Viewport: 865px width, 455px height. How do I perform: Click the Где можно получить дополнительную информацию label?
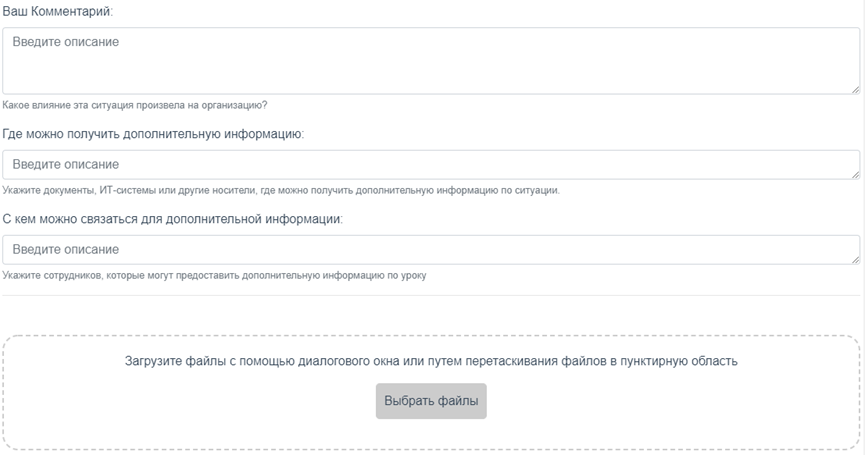[153, 134]
